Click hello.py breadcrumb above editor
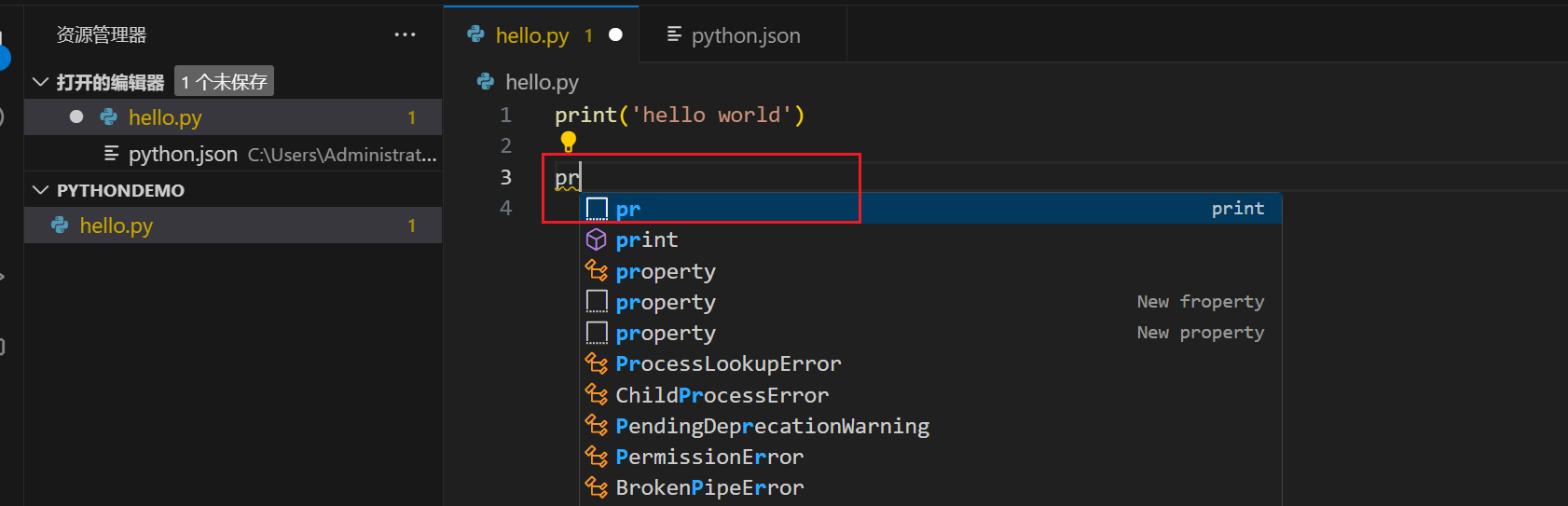Screen dimensions: 1568x506 pos(542,82)
